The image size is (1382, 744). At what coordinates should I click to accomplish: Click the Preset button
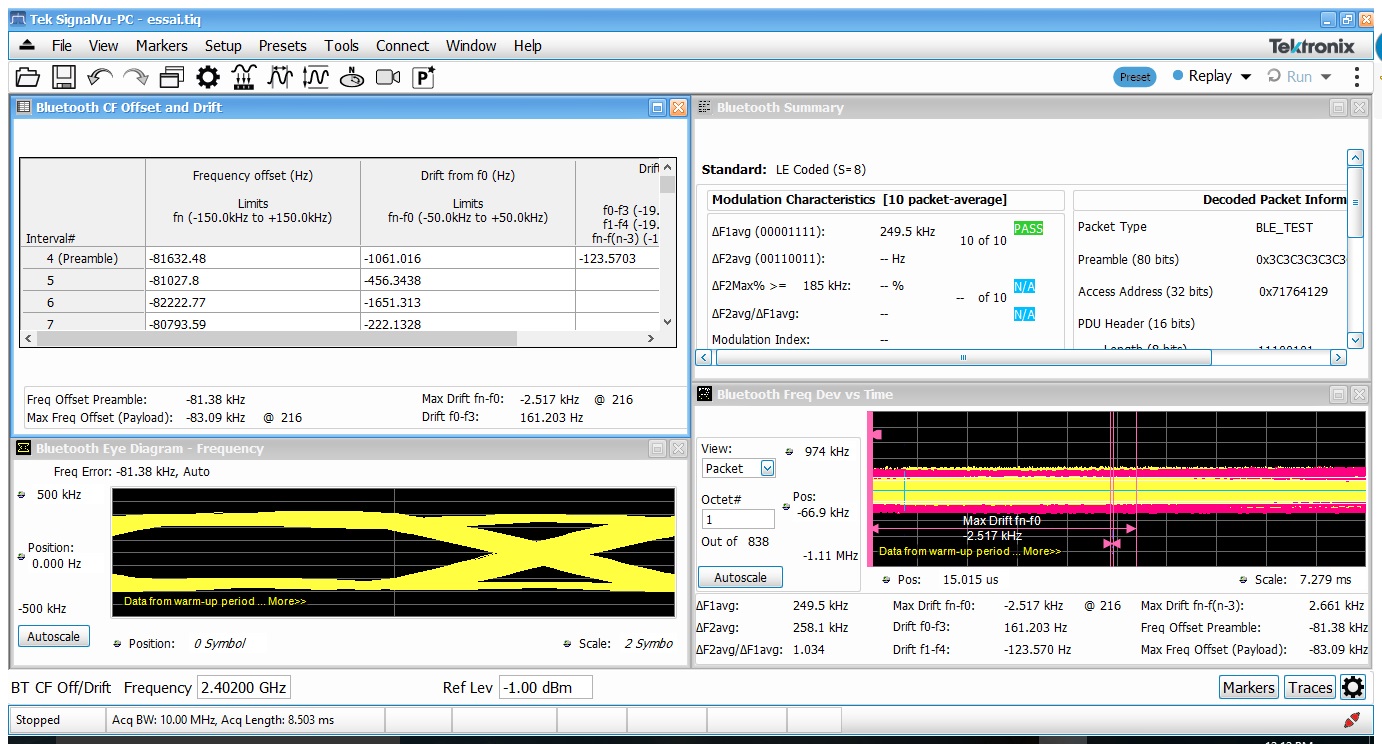tap(1135, 75)
